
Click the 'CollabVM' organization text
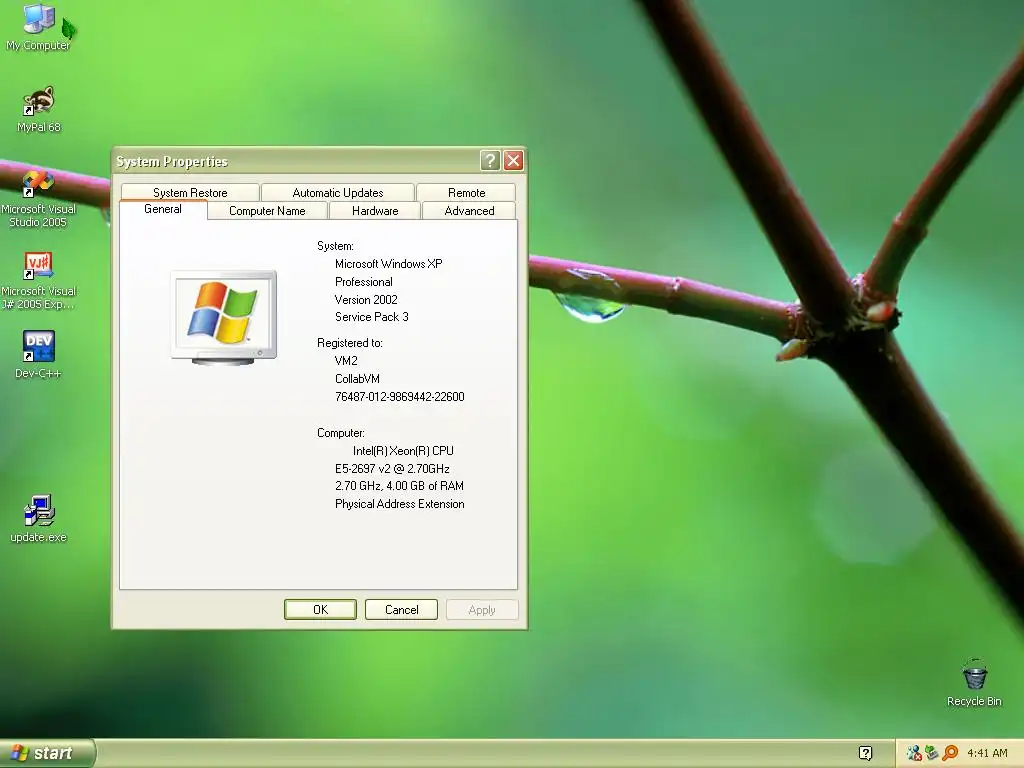(357, 379)
